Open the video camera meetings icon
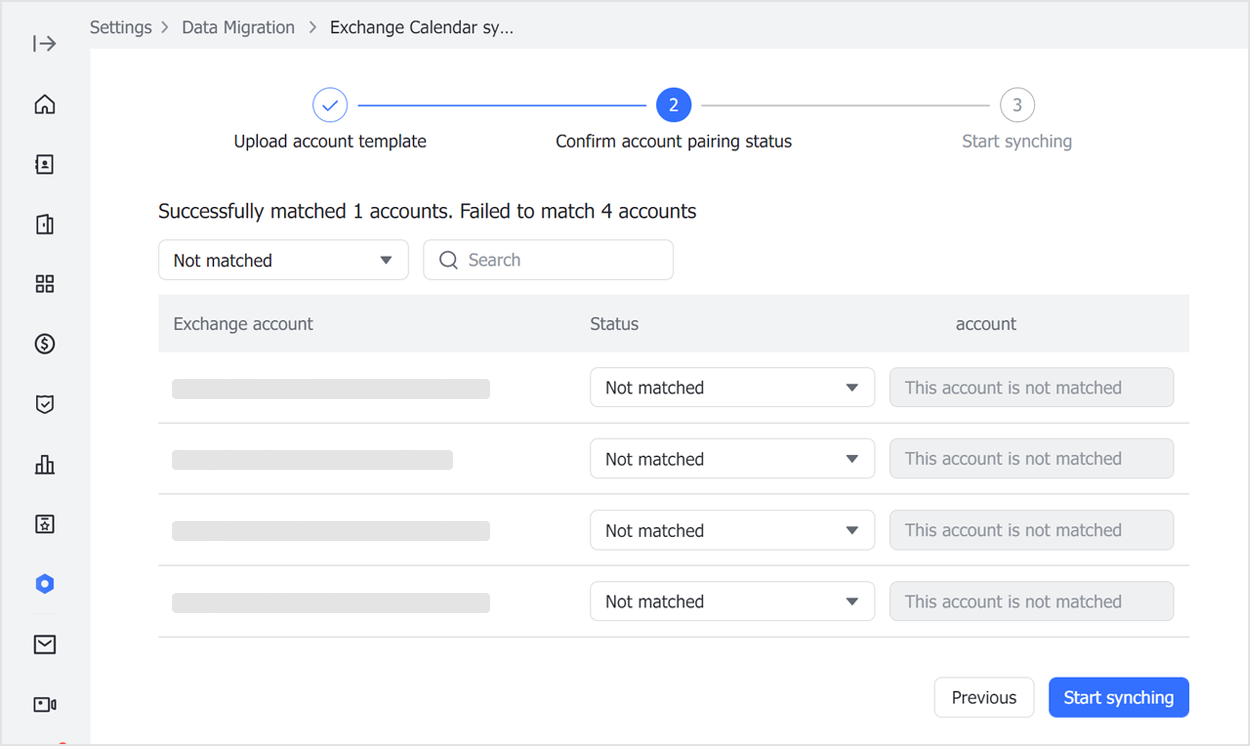The image size is (1250, 746). pyautogui.click(x=45, y=705)
